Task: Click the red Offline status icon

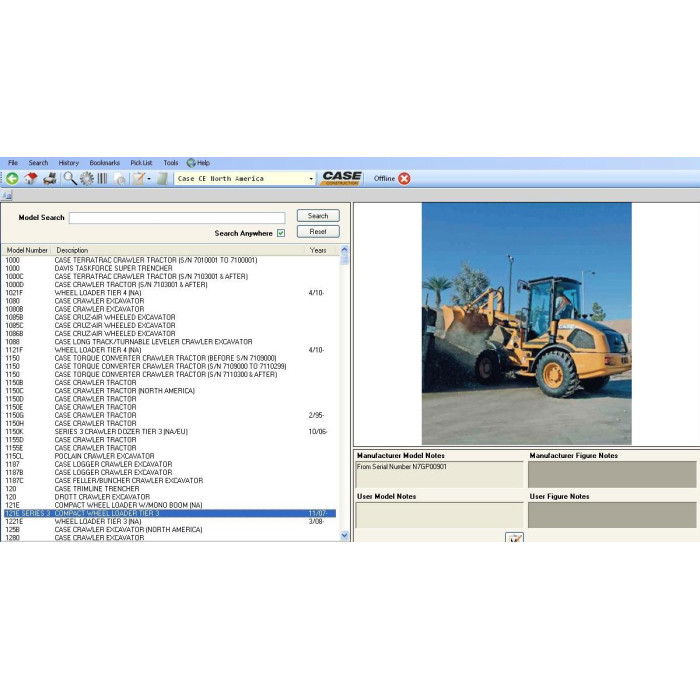Action: click(404, 179)
